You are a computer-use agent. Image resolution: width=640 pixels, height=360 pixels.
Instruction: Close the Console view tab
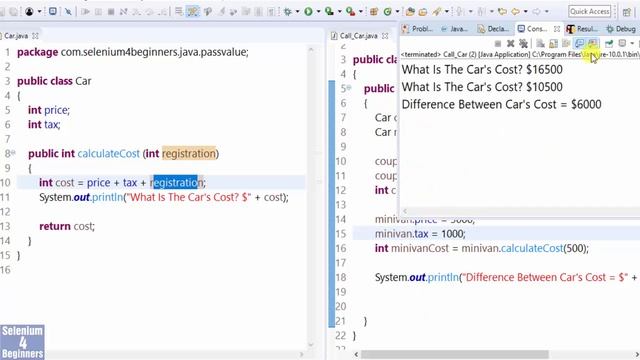[557, 29]
